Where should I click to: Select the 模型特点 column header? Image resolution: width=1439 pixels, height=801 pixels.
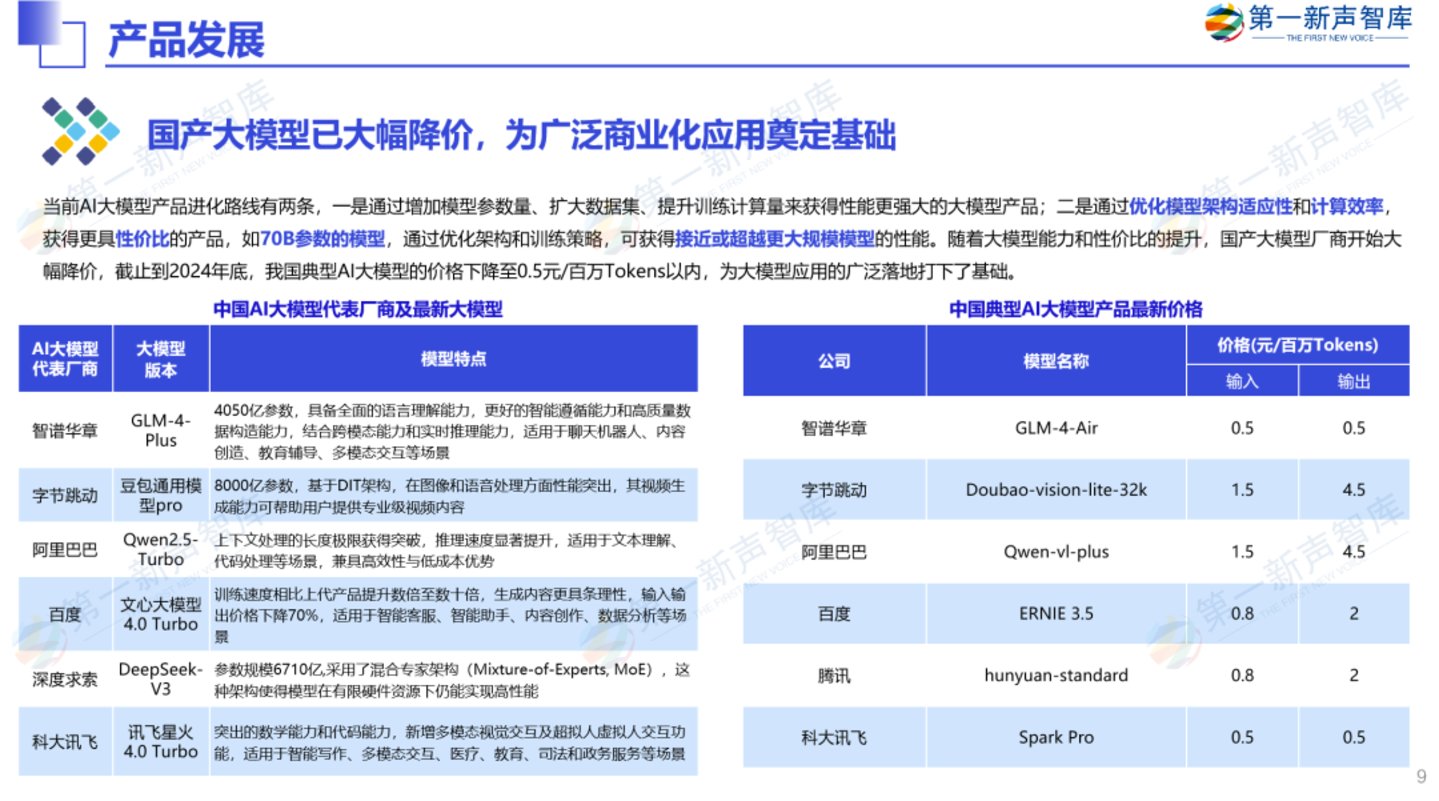pyautogui.click(x=453, y=358)
